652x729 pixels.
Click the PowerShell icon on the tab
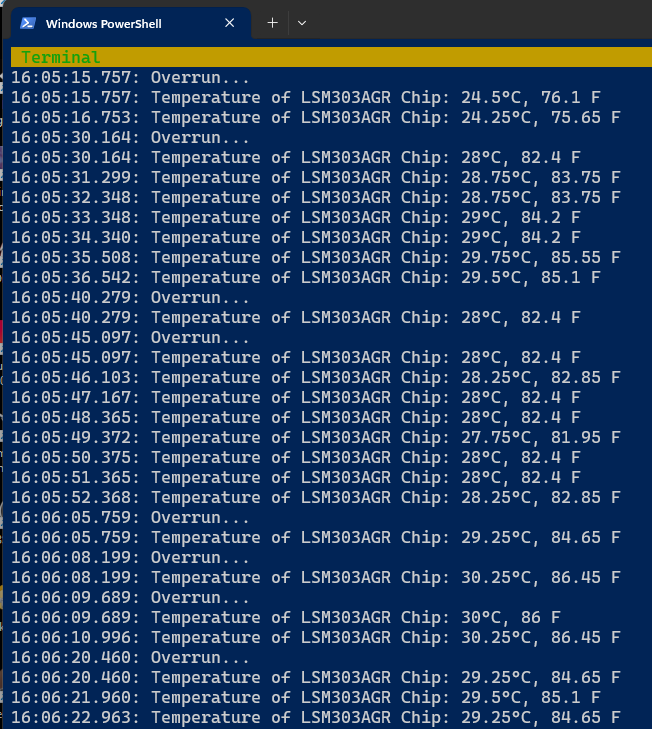[27, 23]
